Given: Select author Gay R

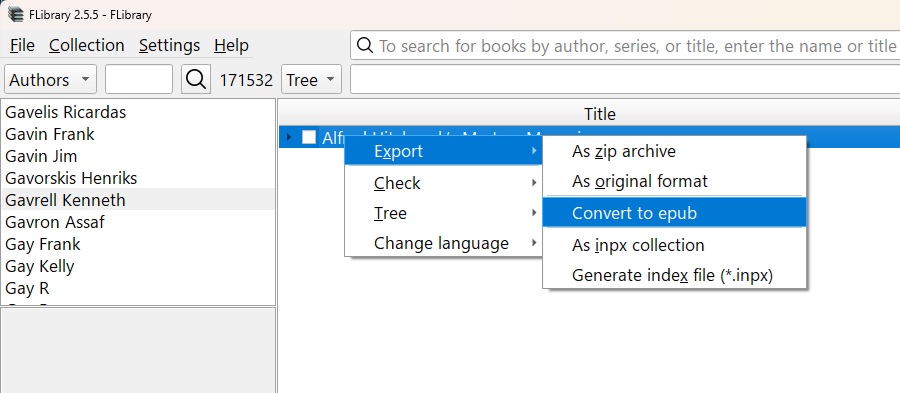Looking at the screenshot, I should [x=138, y=288].
